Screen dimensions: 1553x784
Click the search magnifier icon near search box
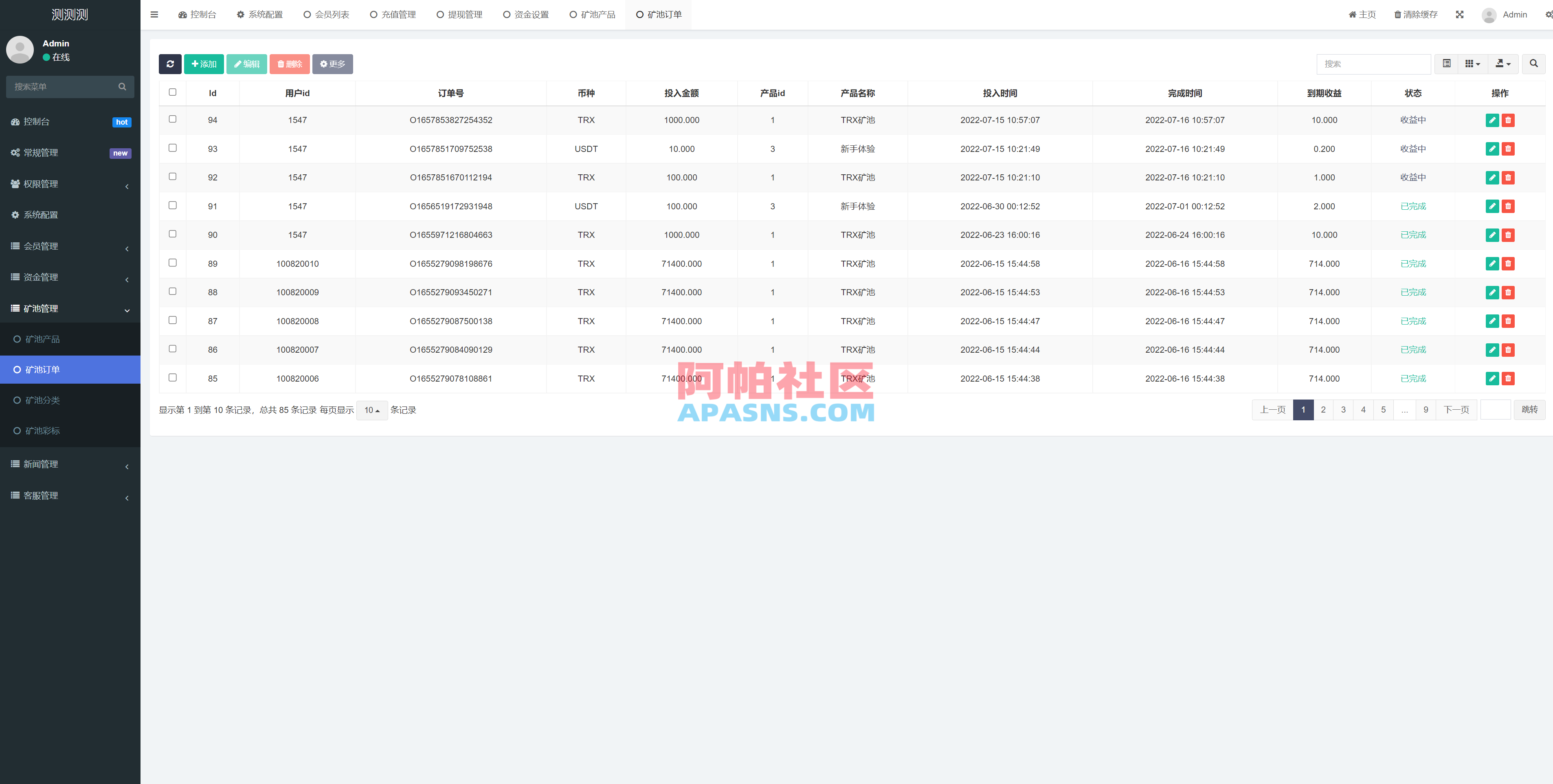coord(1533,64)
